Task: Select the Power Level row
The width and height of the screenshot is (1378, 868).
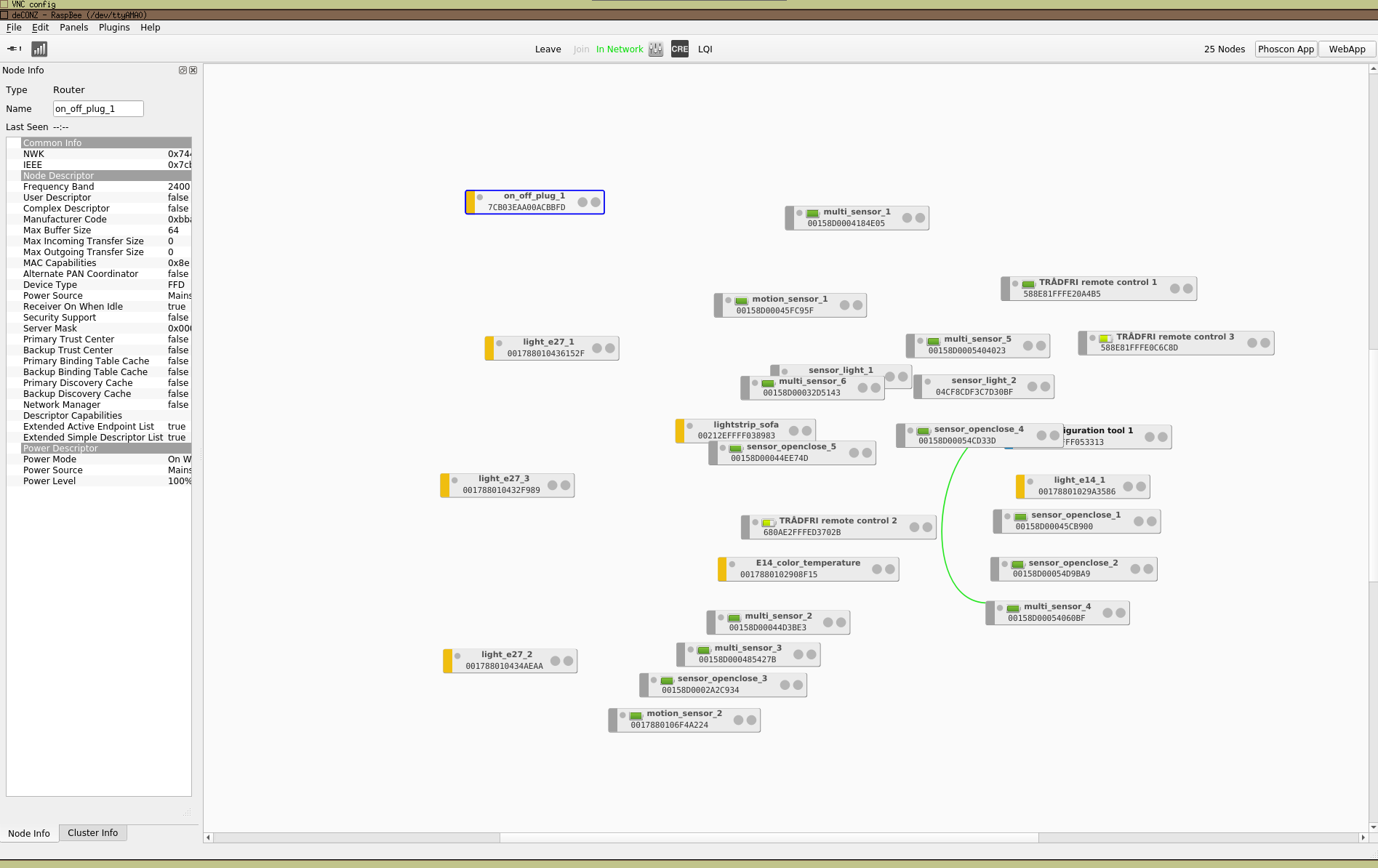Action: [106, 481]
